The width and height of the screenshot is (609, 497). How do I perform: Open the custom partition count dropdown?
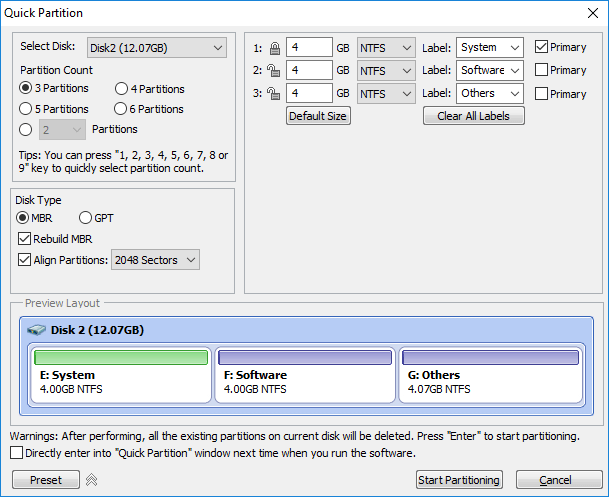(x=62, y=130)
